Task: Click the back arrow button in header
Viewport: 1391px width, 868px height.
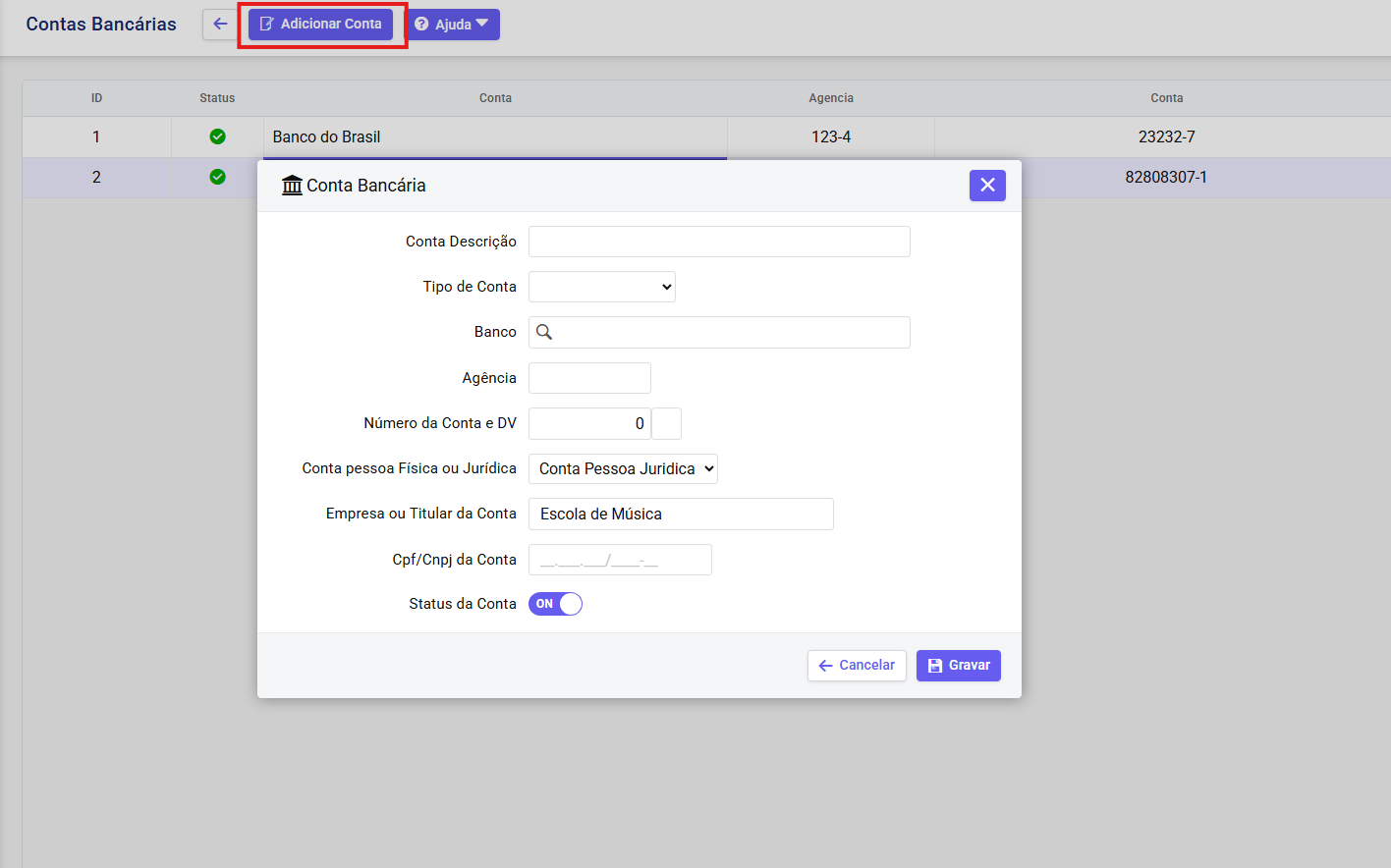Action: [220, 25]
